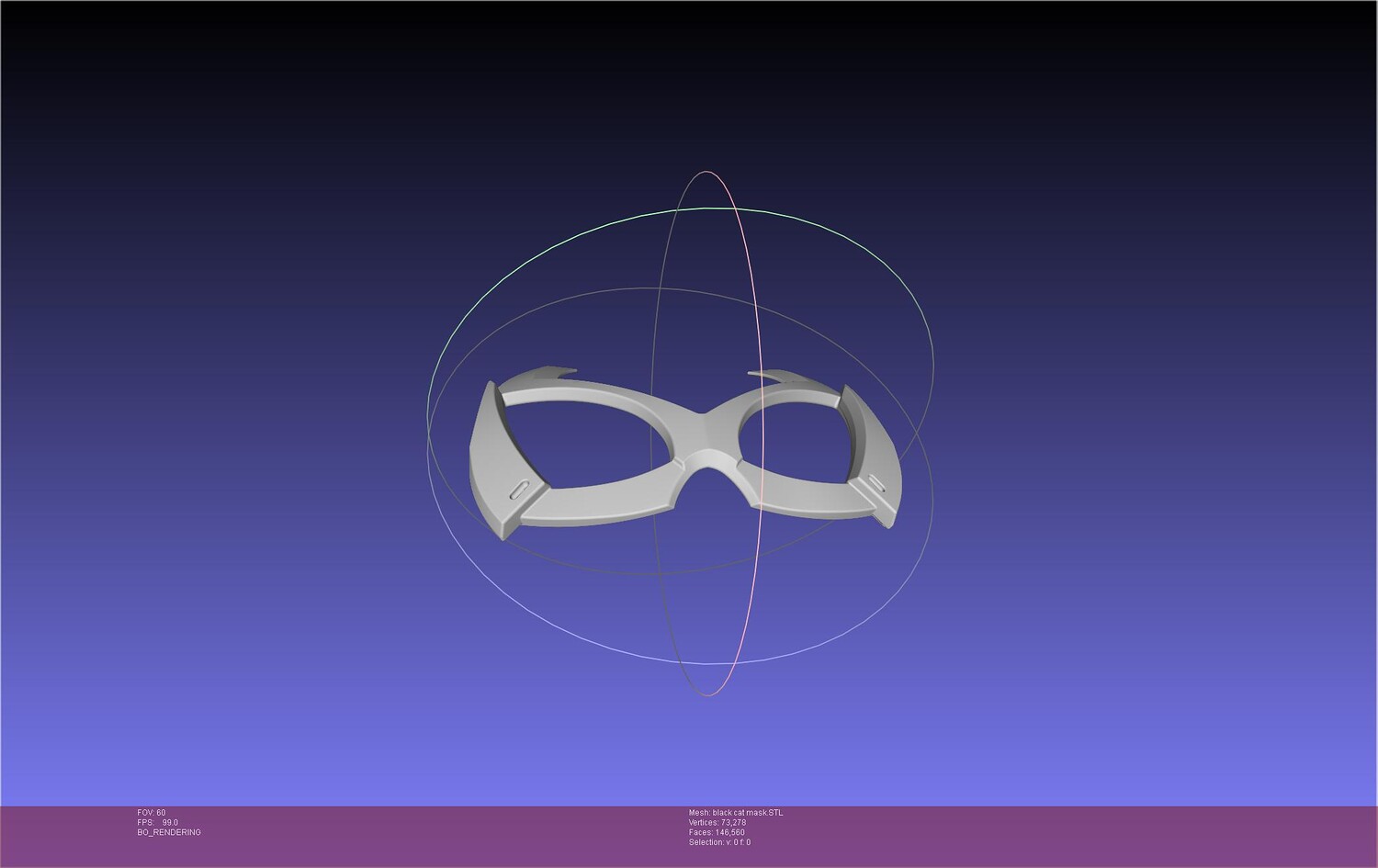
Task: Click the "FOV: 60" readout
Action: click(152, 813)
